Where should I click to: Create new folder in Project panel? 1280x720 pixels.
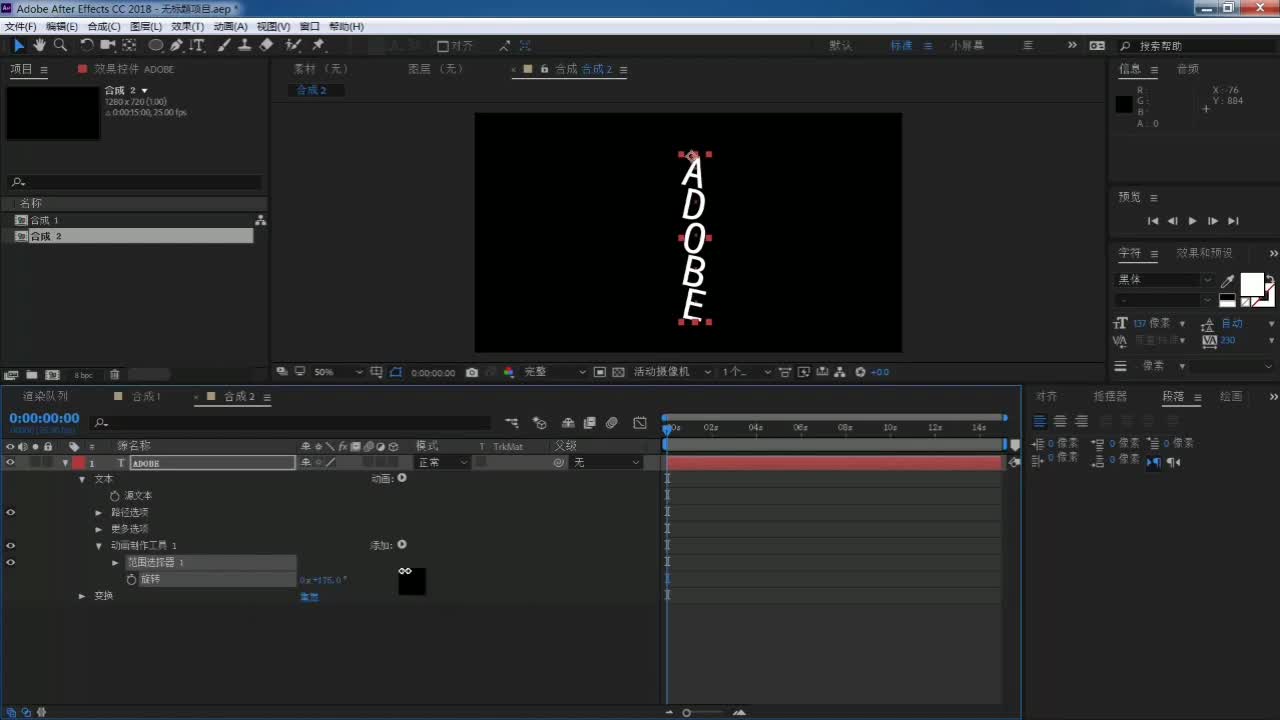32,375
